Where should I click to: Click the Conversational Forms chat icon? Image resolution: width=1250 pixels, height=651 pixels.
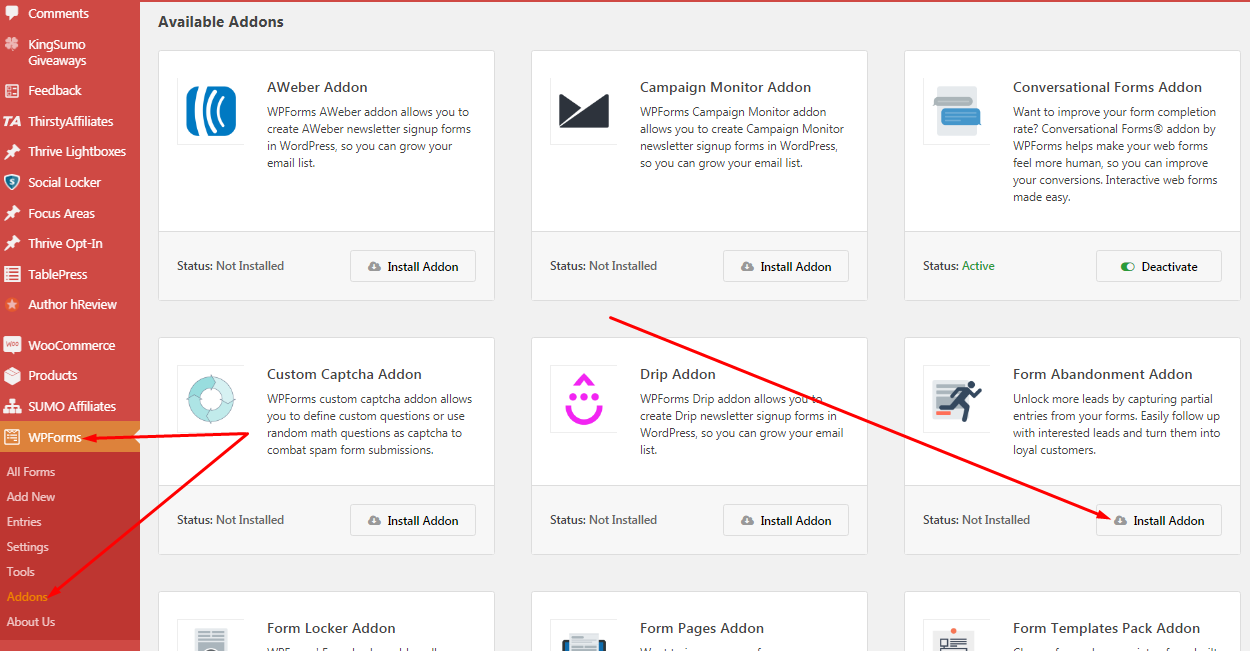[x=957, y=111]
